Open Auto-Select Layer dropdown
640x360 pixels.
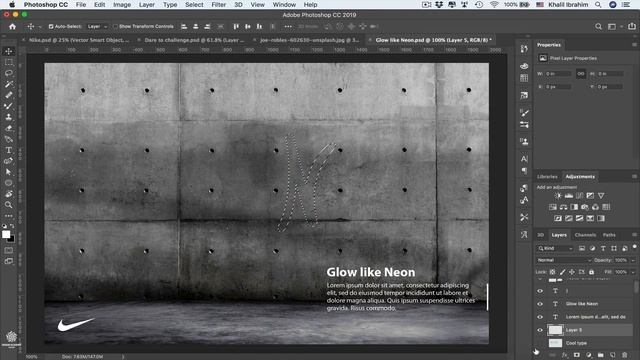(97, 27)
